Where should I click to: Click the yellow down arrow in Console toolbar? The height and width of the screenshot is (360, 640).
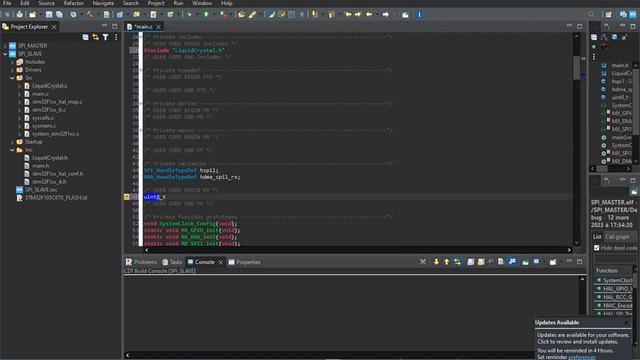pos(436,262)
